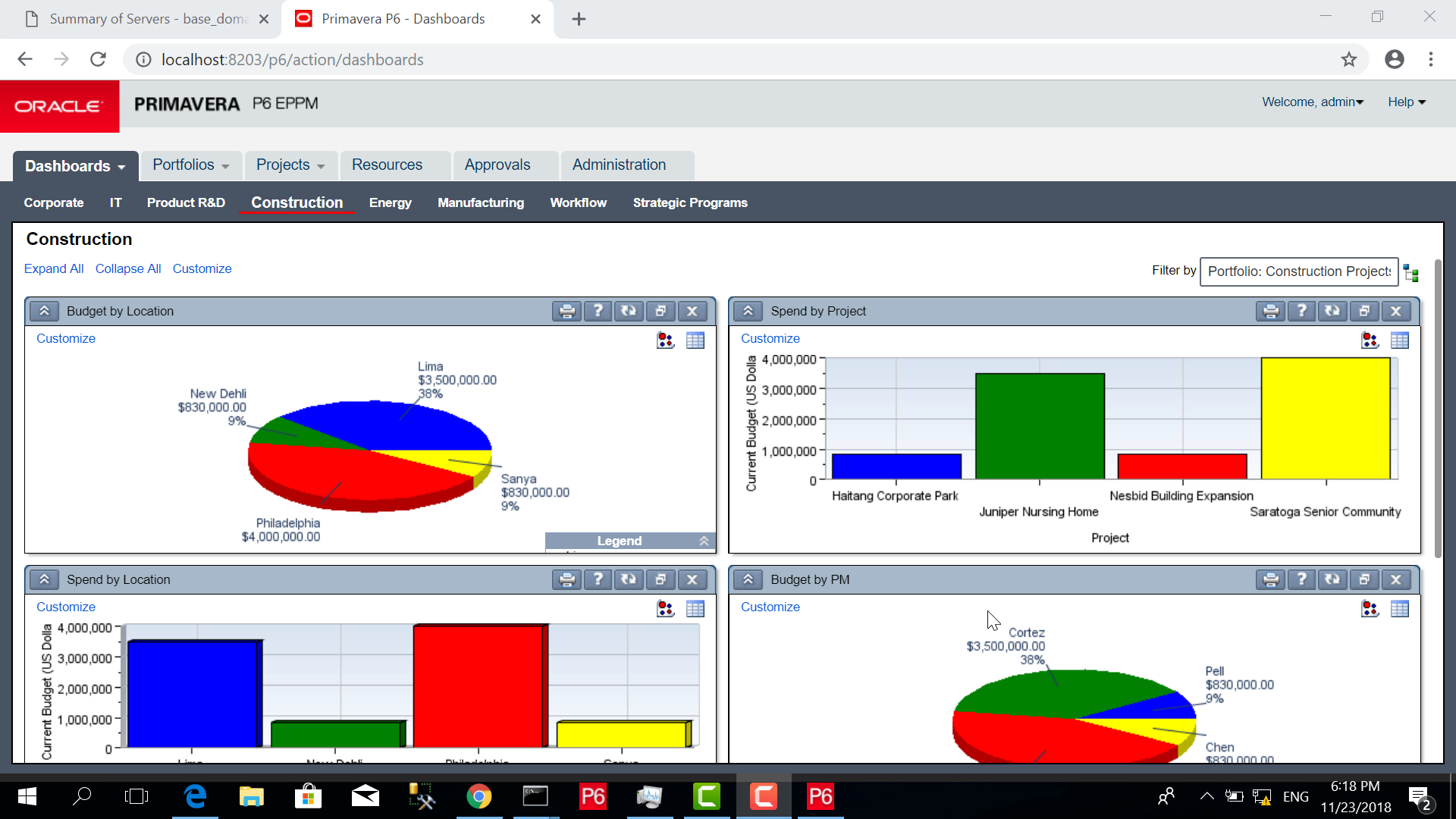Print the Budget by Location portlet
This screenshot has width=1456, height=819.
click(566, 311)
